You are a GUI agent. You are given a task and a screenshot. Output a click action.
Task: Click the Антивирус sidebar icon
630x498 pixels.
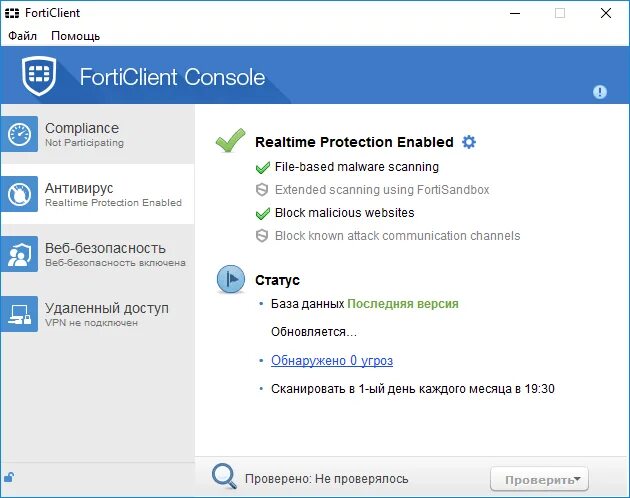[20, 194]
